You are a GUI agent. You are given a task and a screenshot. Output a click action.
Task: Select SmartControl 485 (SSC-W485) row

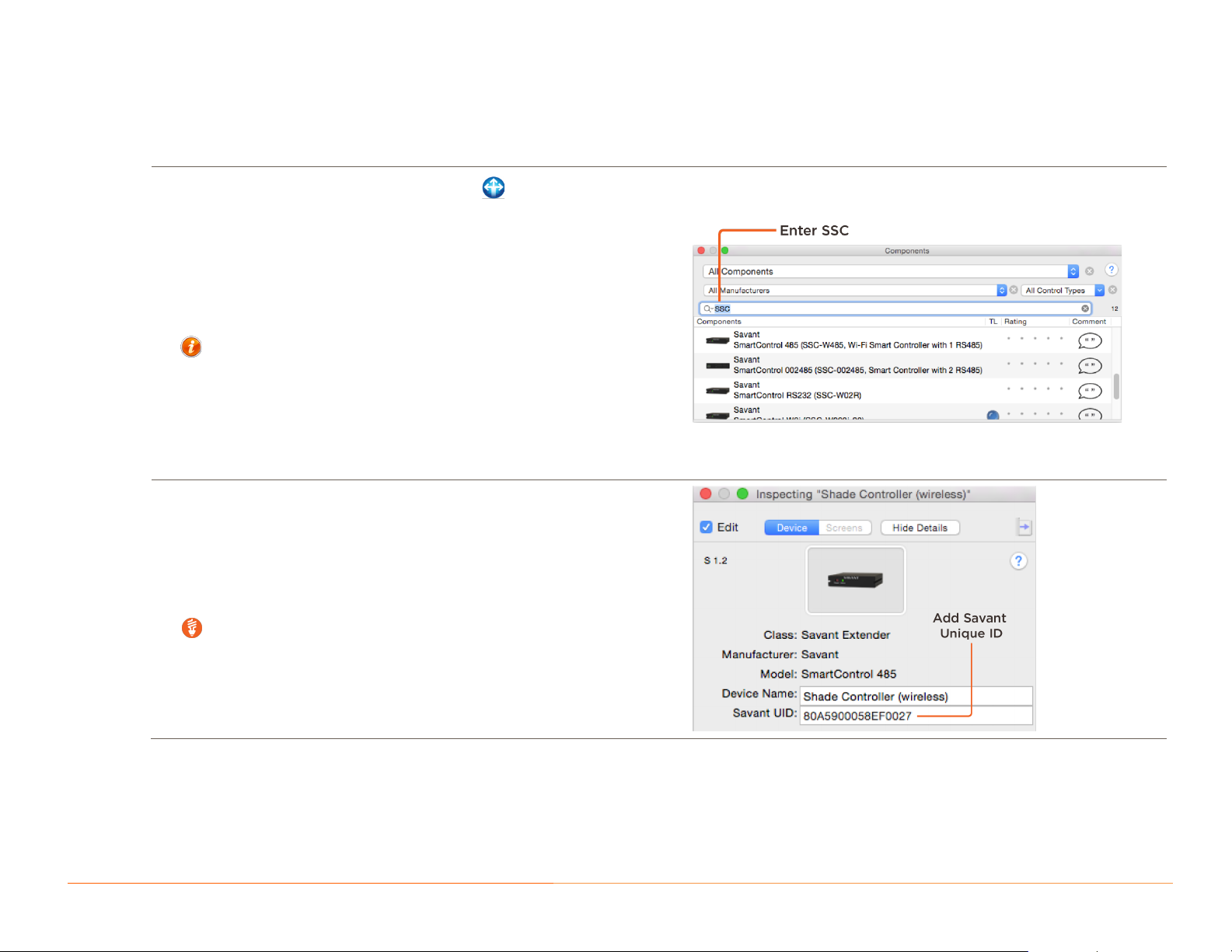[x=902, y=340]
